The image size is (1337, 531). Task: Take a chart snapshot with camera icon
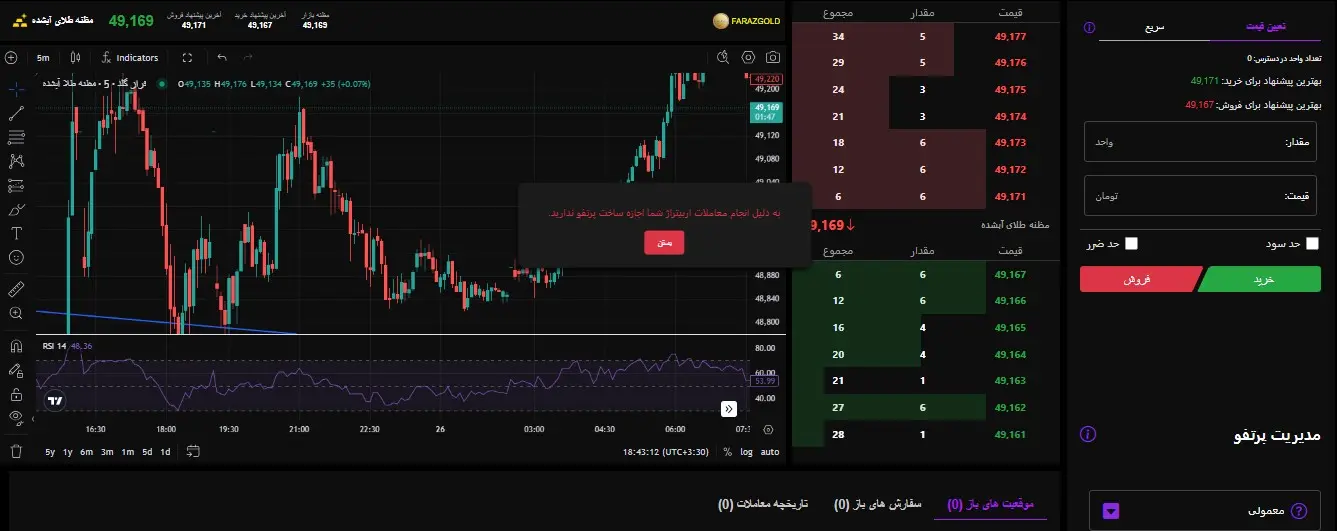click(773, 58)
